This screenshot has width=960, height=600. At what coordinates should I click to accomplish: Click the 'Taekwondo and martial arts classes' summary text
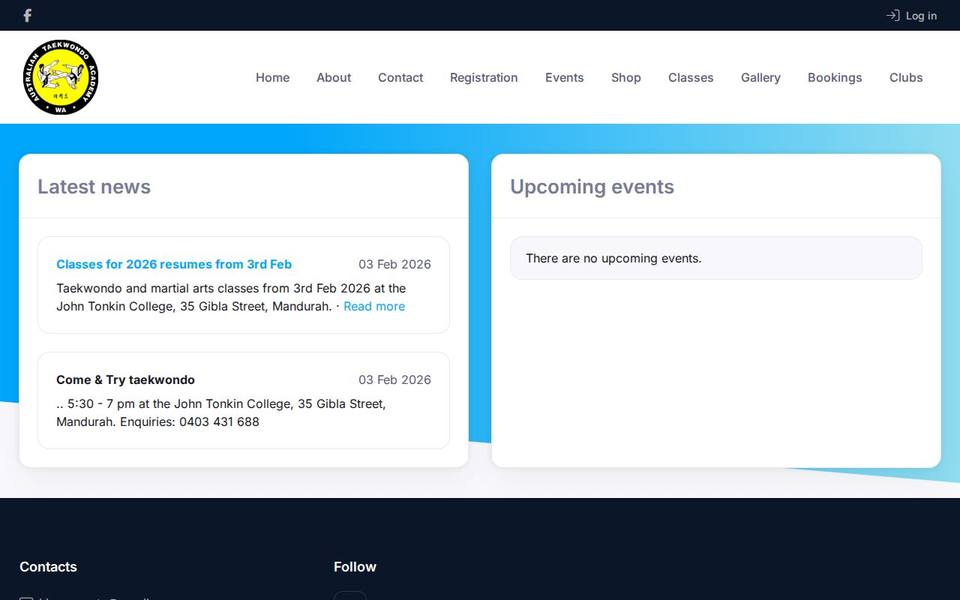(231, 297)
